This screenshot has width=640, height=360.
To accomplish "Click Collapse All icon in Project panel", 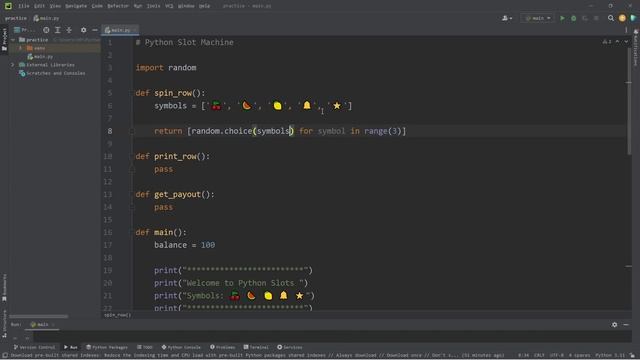I will 69,30.
